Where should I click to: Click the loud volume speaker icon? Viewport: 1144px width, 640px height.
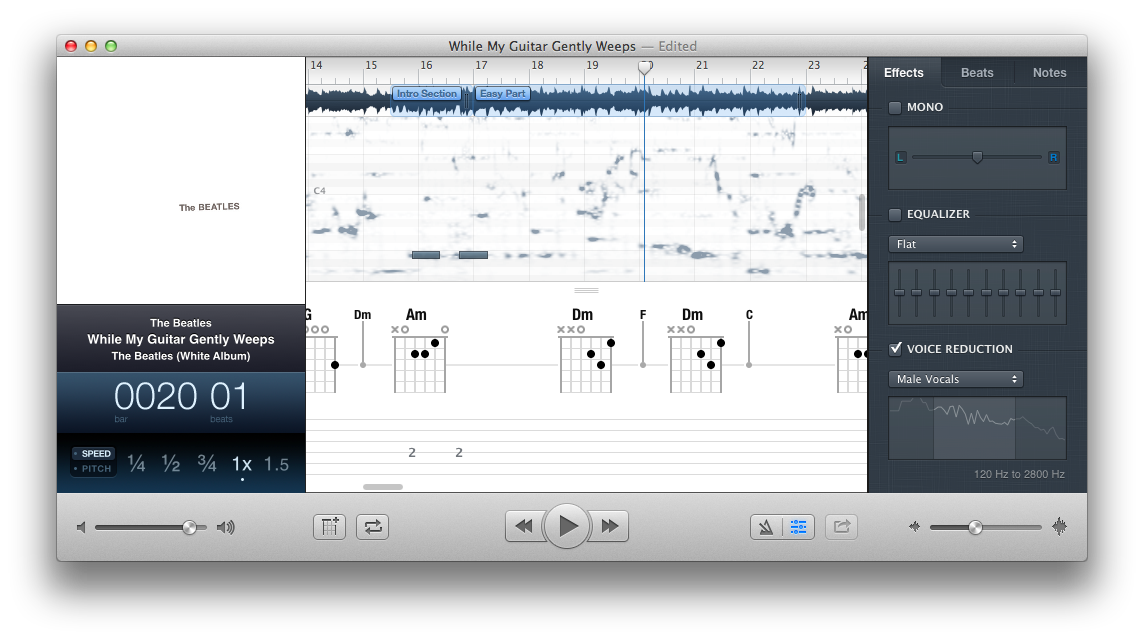pyautogui.click(x=226, y=527)
